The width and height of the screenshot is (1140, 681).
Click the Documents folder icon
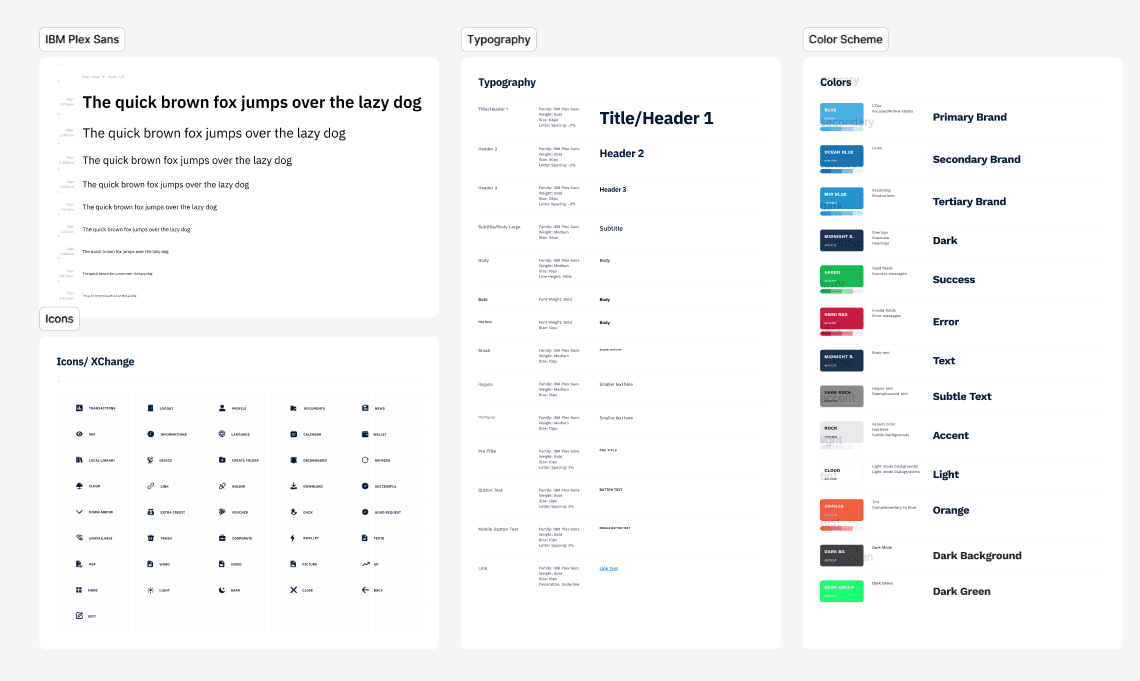293,408
